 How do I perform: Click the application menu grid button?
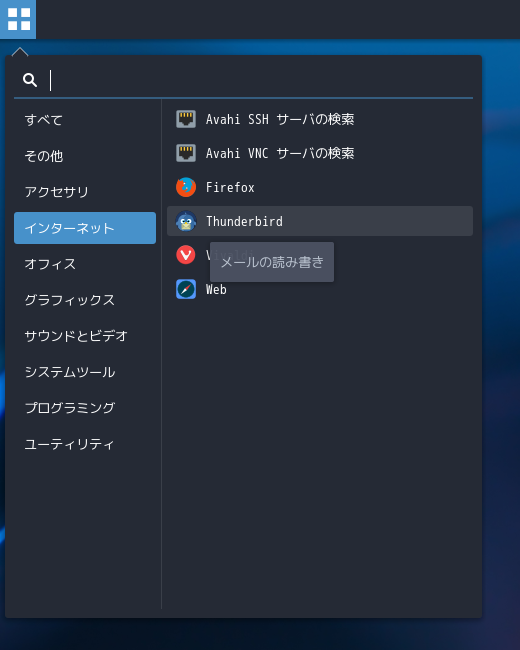click(18, 19)
